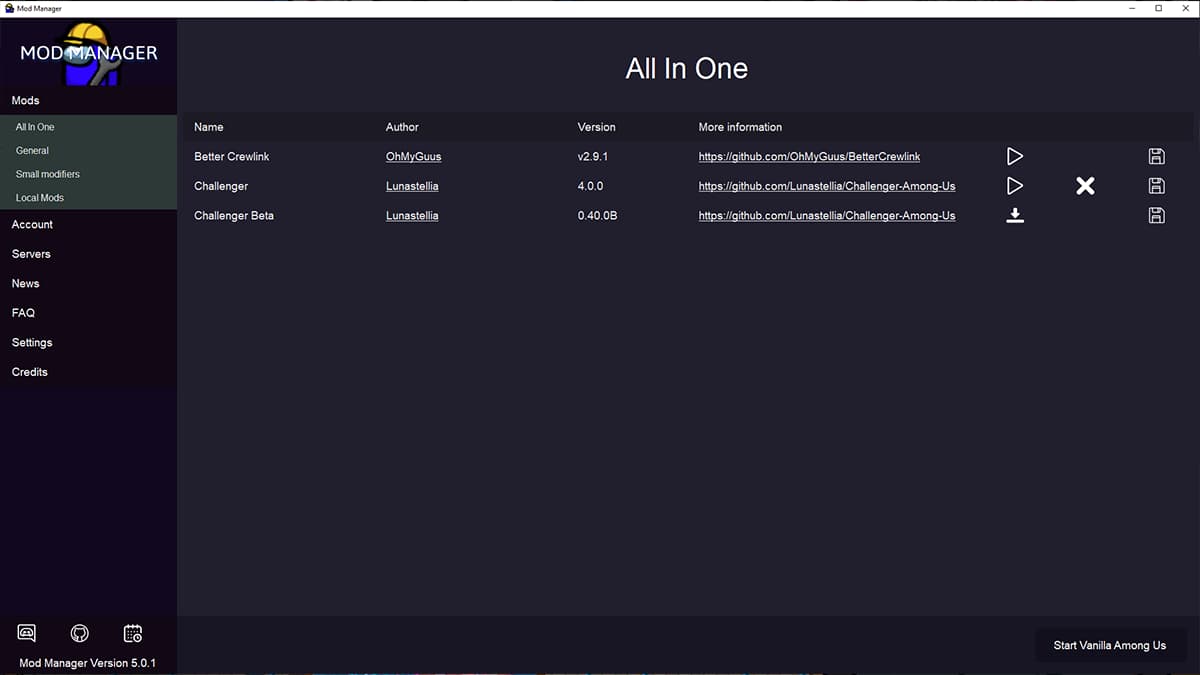The height and width of the screenshot is (675, 1200).
Task: Open the Account section
Action: (x=33, y=225)
